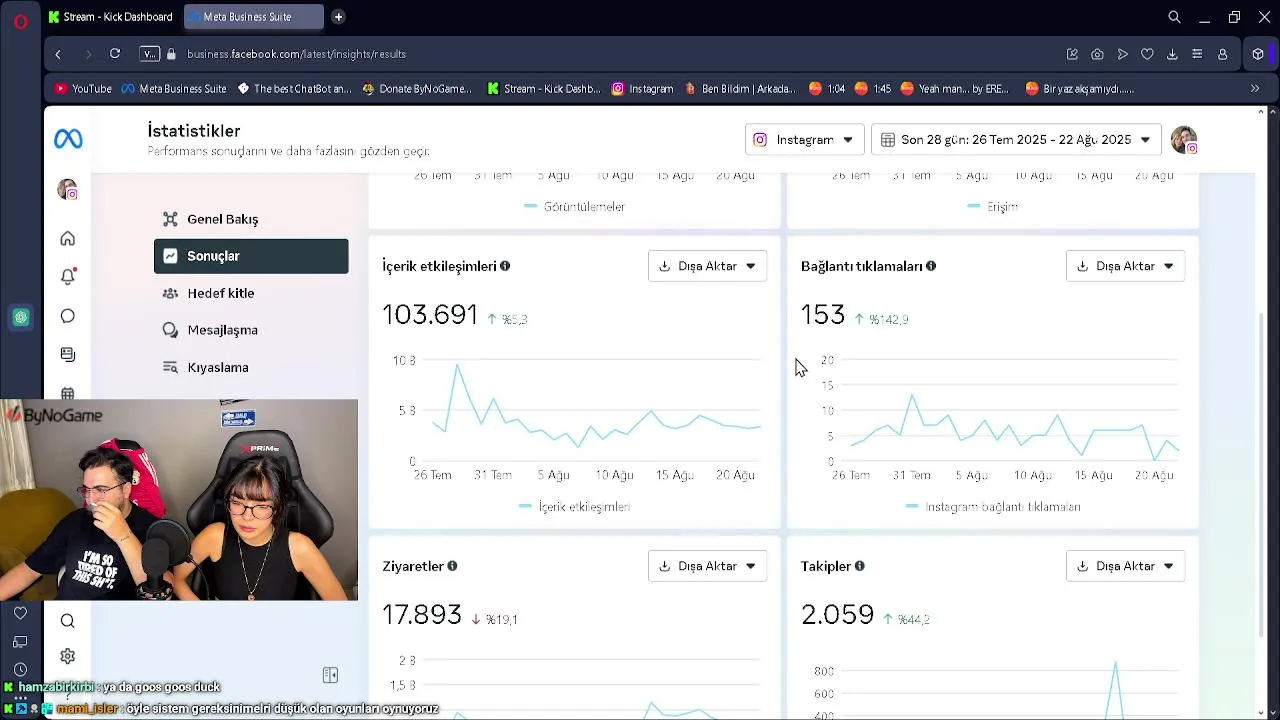Image resolution: width=1280 pixels, height=720 pixels.
Task: Open Mesajlaşma section
Action: tap(251, 330)
